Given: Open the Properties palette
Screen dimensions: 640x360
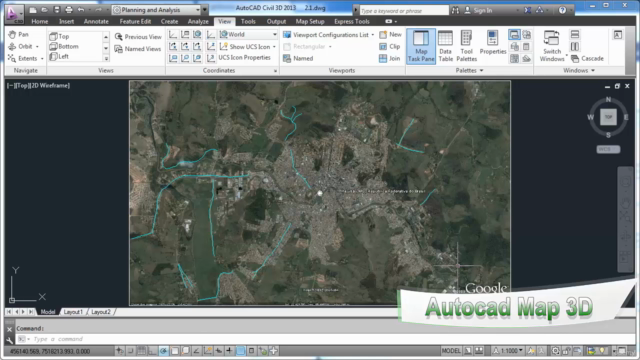Looking at the screenshot, I should (x=493, y=43).
